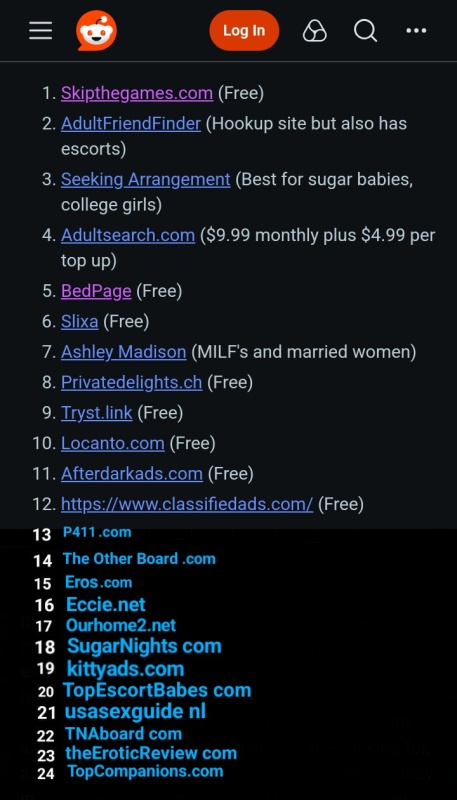Go to Reddit home via logo
The height and width of the screenshot is (800, 457).
pos(96,31)
